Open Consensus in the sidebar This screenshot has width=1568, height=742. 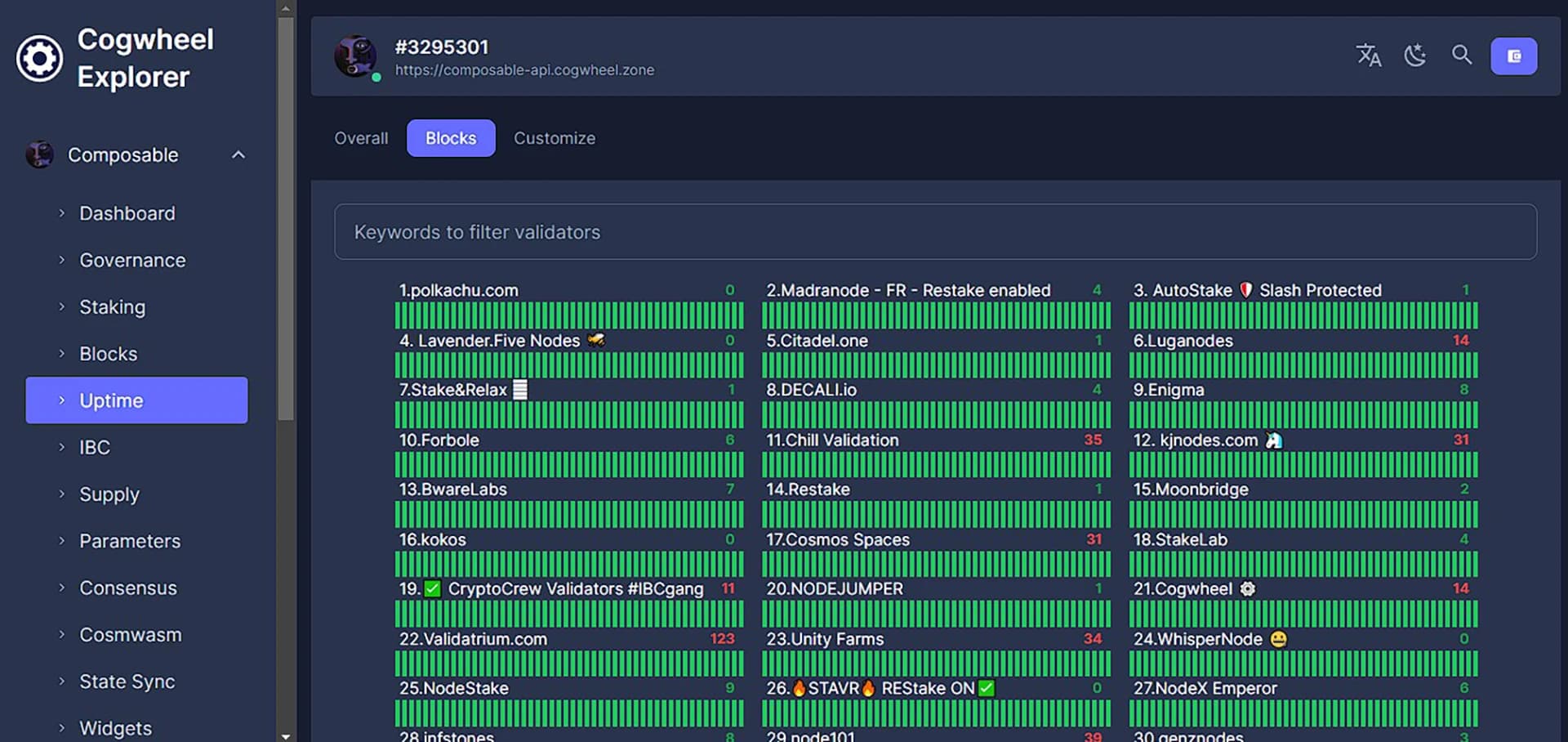point(128,588)
